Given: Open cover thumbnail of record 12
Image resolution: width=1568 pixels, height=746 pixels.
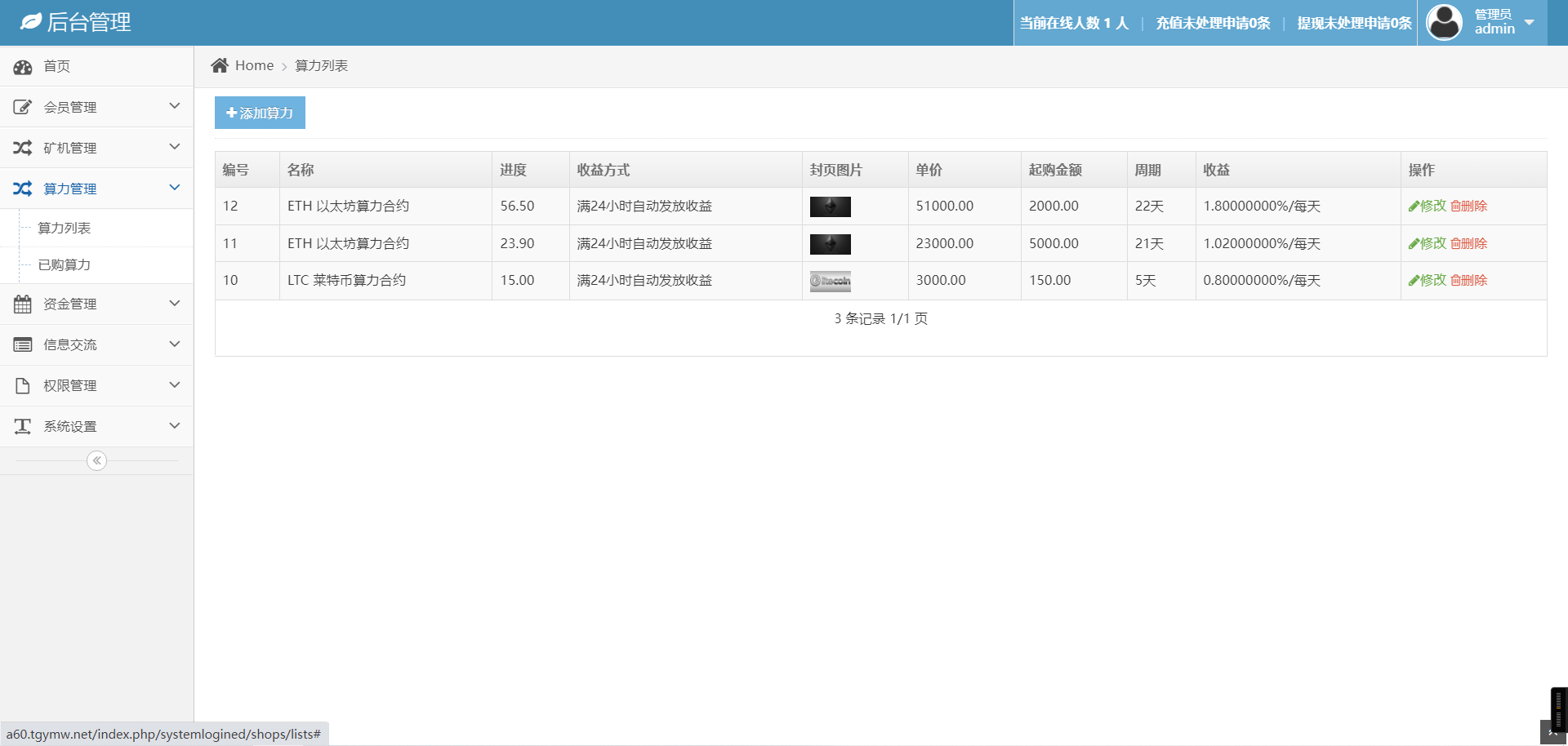Looking at the screenshot, I should [830, 206].
